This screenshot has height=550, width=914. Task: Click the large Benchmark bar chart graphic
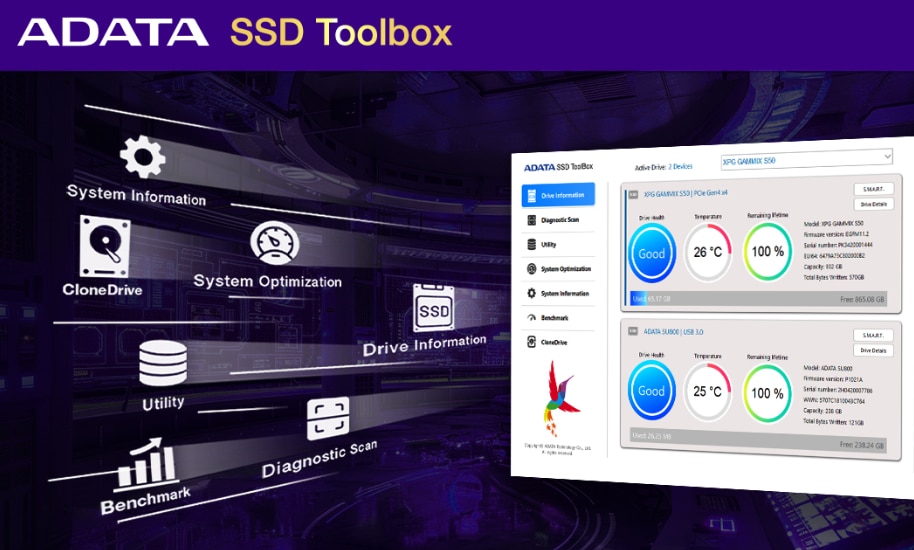coord(146,464)
